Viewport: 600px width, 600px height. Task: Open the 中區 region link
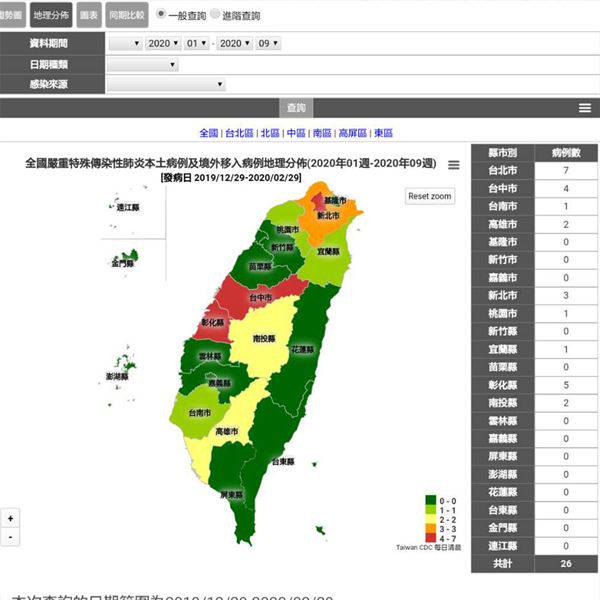[x=296, y=133]
